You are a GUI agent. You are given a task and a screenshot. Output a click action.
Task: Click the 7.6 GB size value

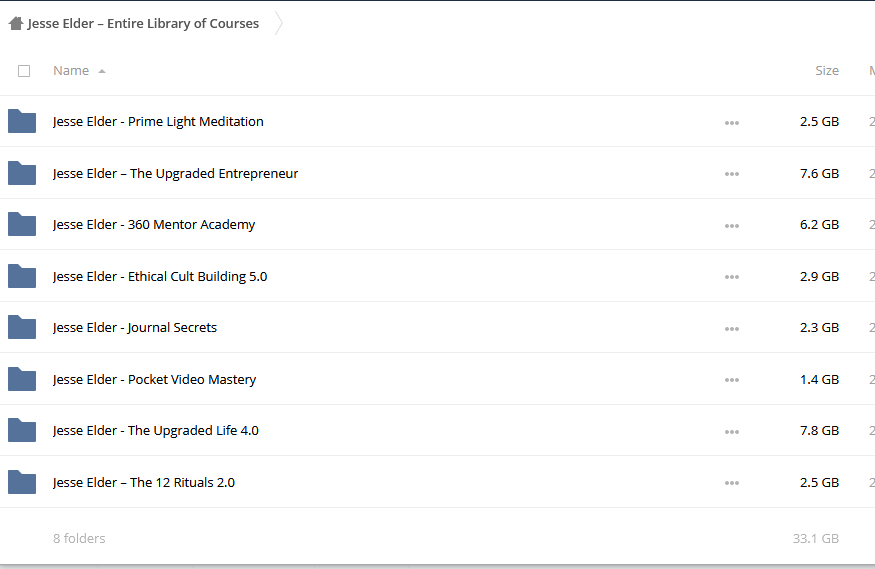pyautogui.click(x=819, y=173)
